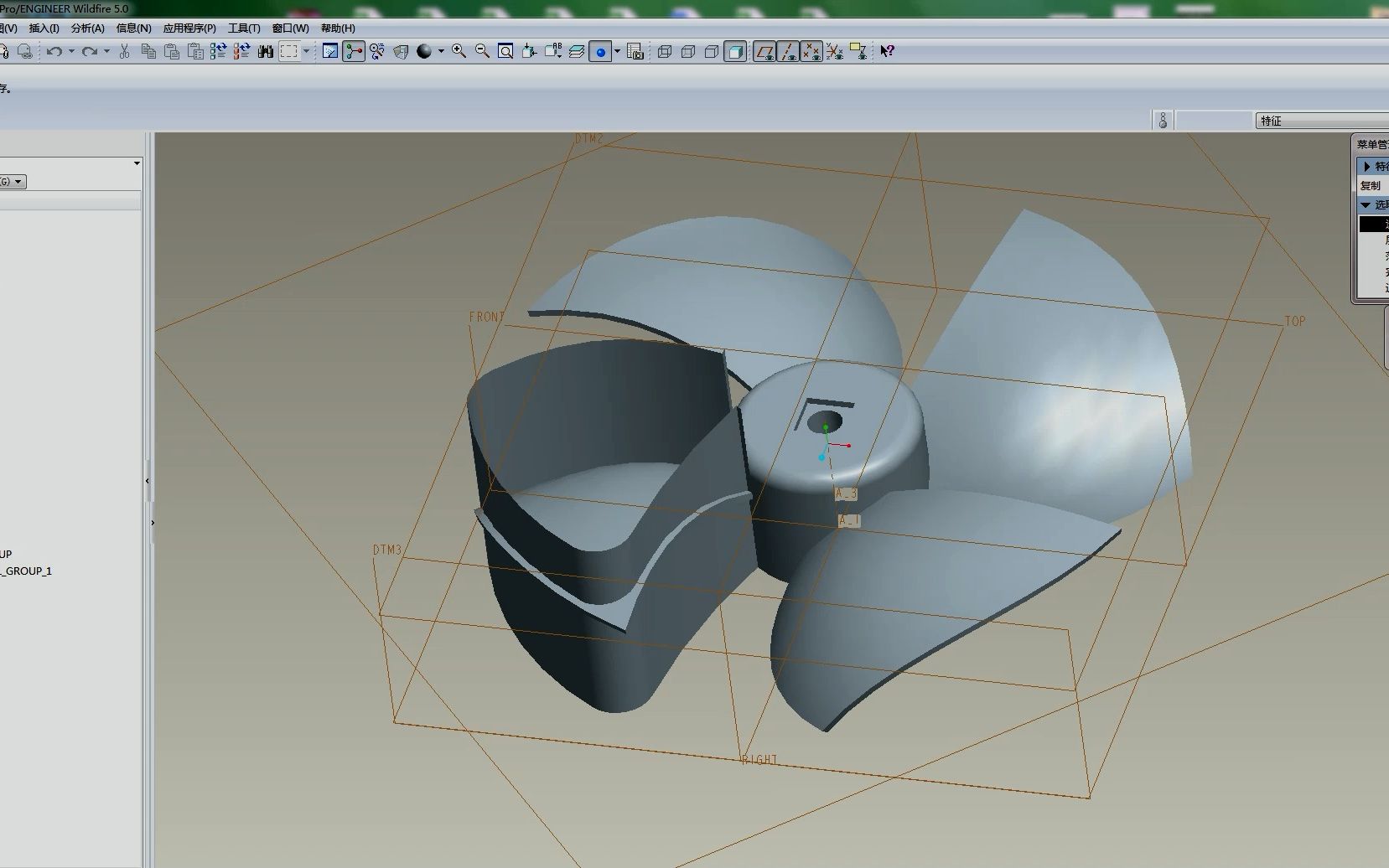Screen dimensions: 1389x868
Task: Click the email with link icon
Action: pos(25,52)
